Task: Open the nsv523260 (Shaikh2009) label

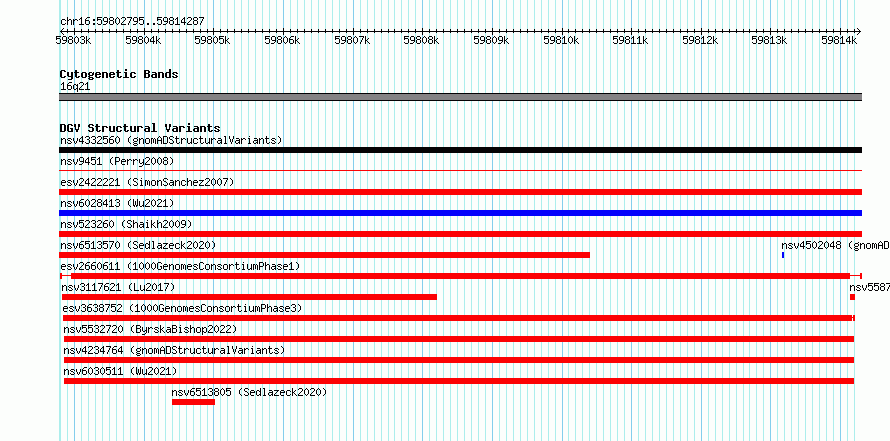Action: [126, 224]
